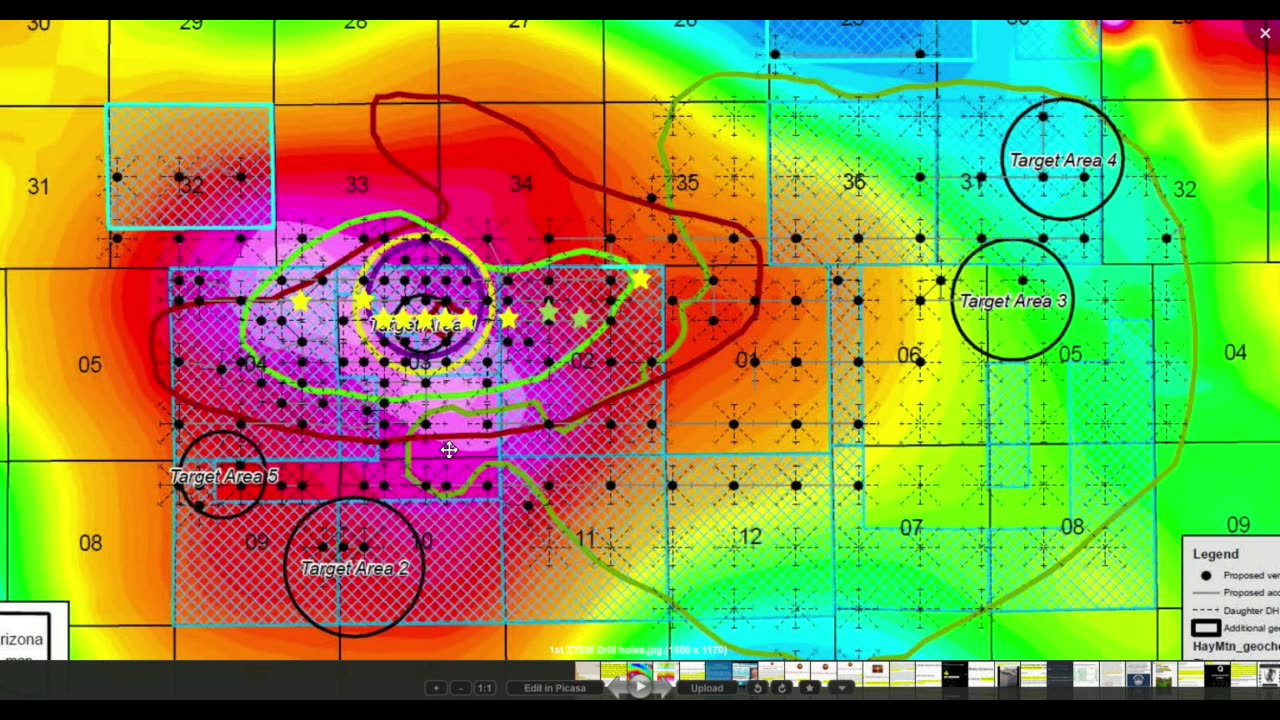Click the Upload button
This screenshot has height=720, width=1280.
706,688
